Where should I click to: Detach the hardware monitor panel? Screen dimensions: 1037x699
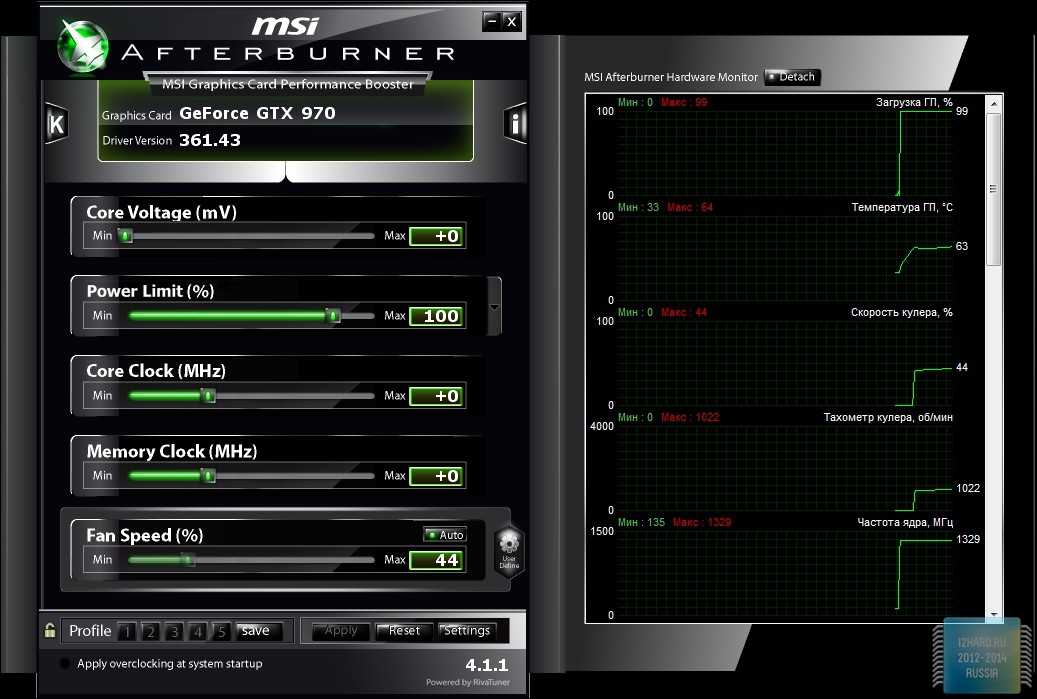pos(792,77)
